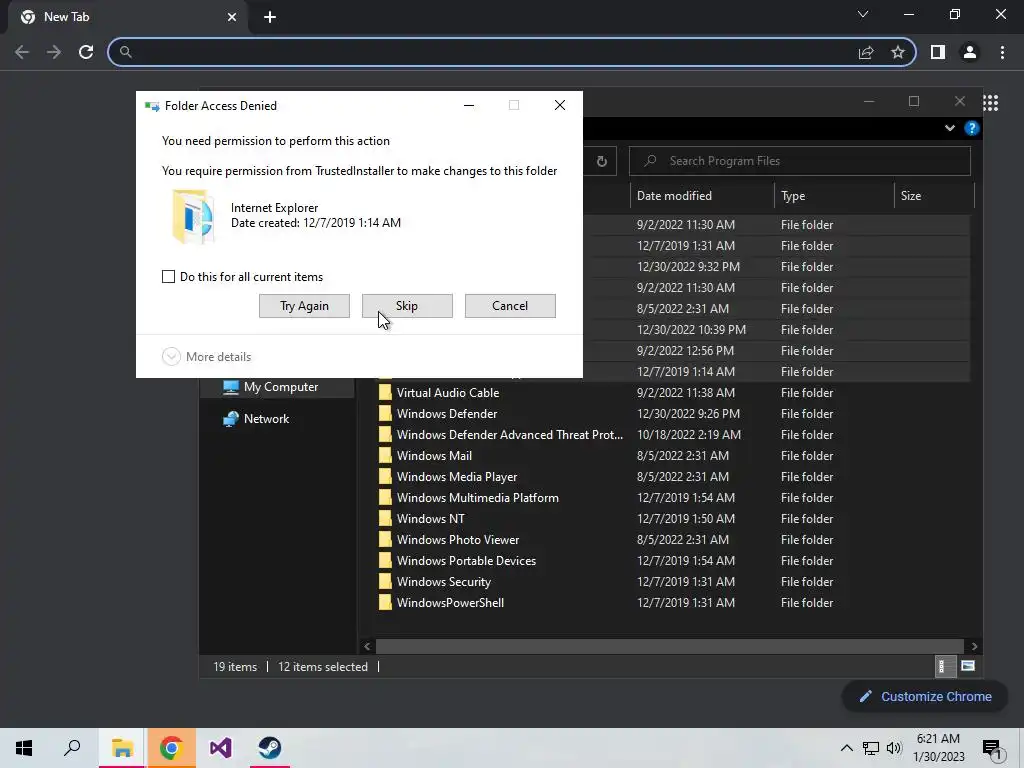Open Google Chrome from taskbar
Image resolution: width=1024 pixels, height=768 pixels.
point(171,748)
